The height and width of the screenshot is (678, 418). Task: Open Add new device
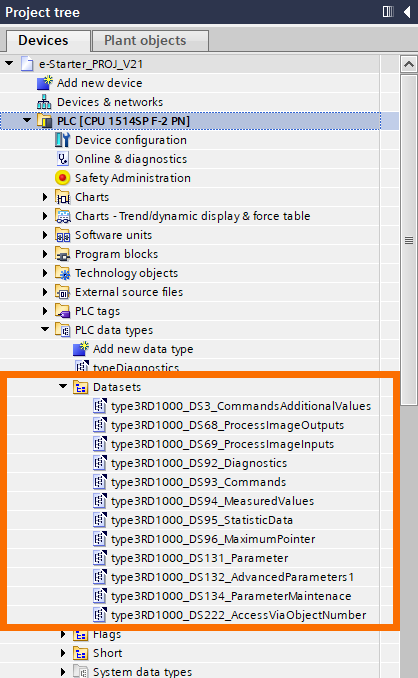99,83
